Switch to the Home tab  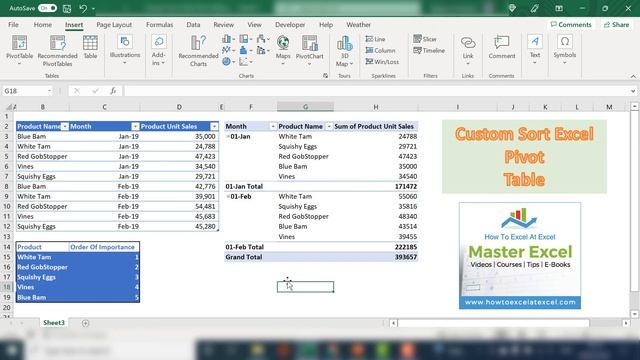tap(42, 25)
